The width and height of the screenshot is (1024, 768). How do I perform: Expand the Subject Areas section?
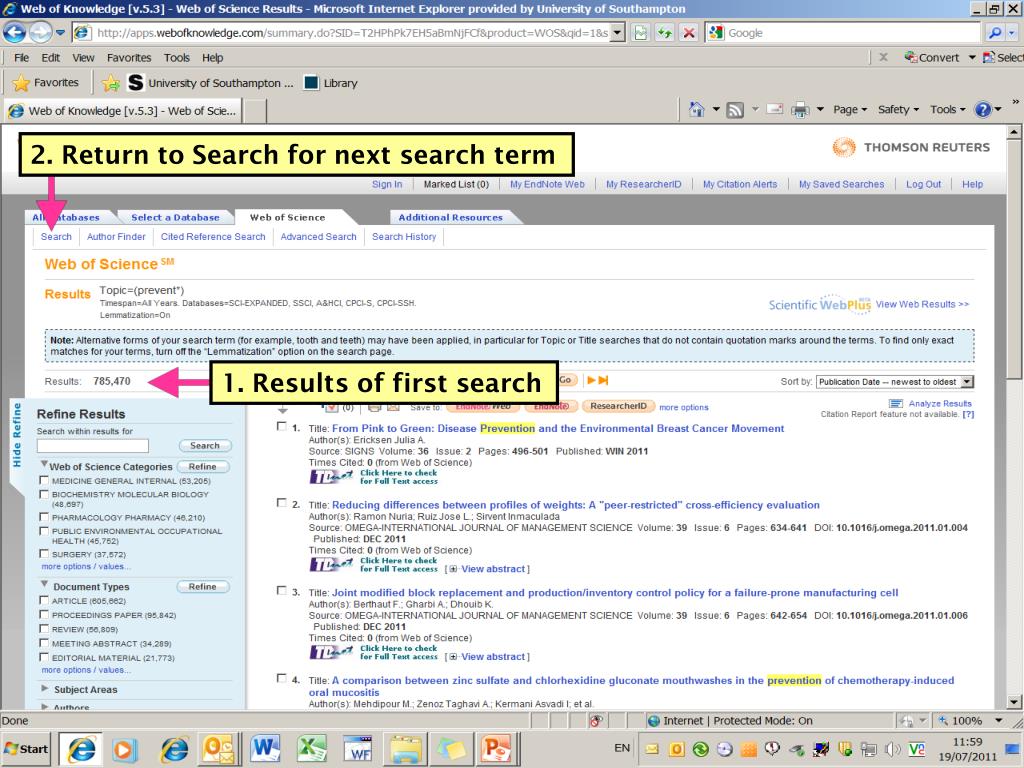[x=44, y=688]
